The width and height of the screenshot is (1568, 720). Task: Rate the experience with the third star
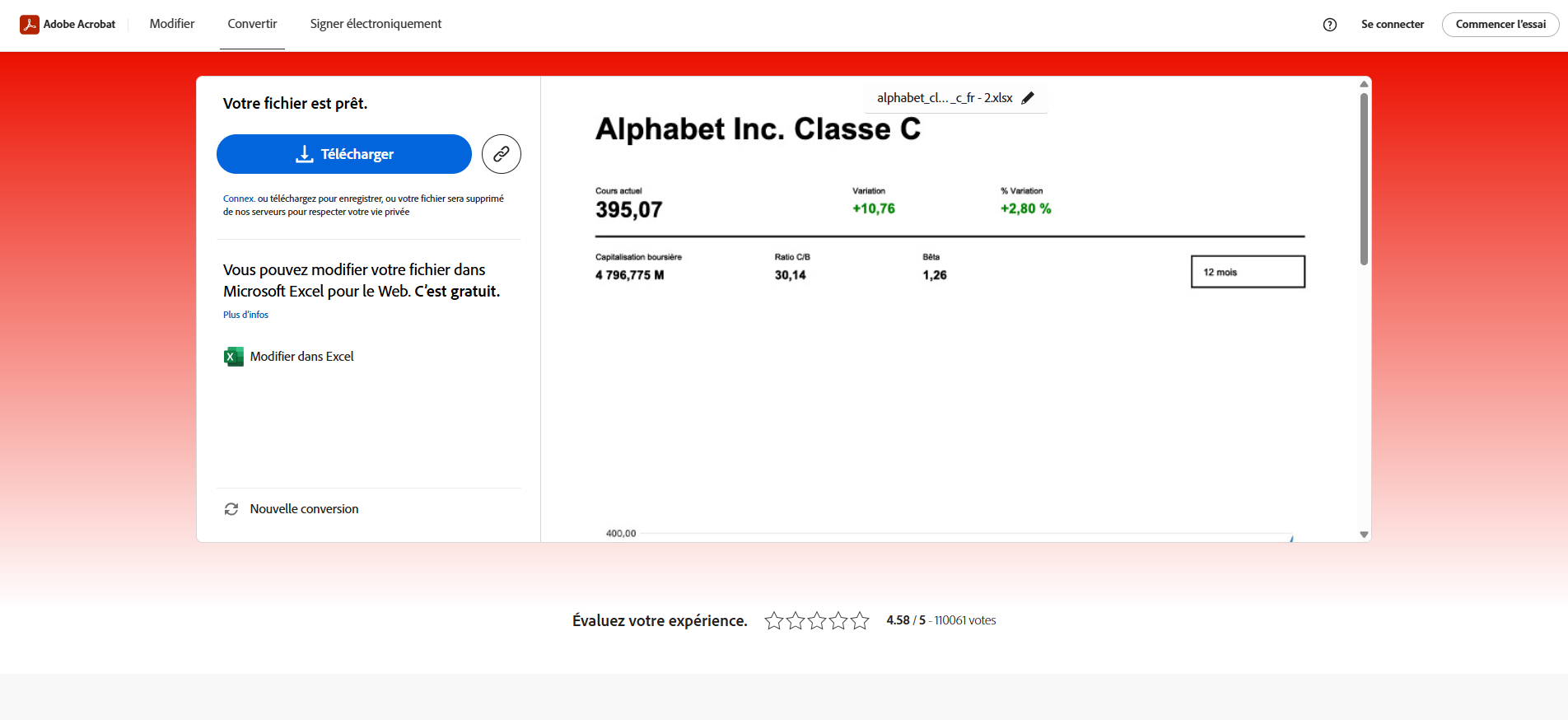[x=817, y=620]
